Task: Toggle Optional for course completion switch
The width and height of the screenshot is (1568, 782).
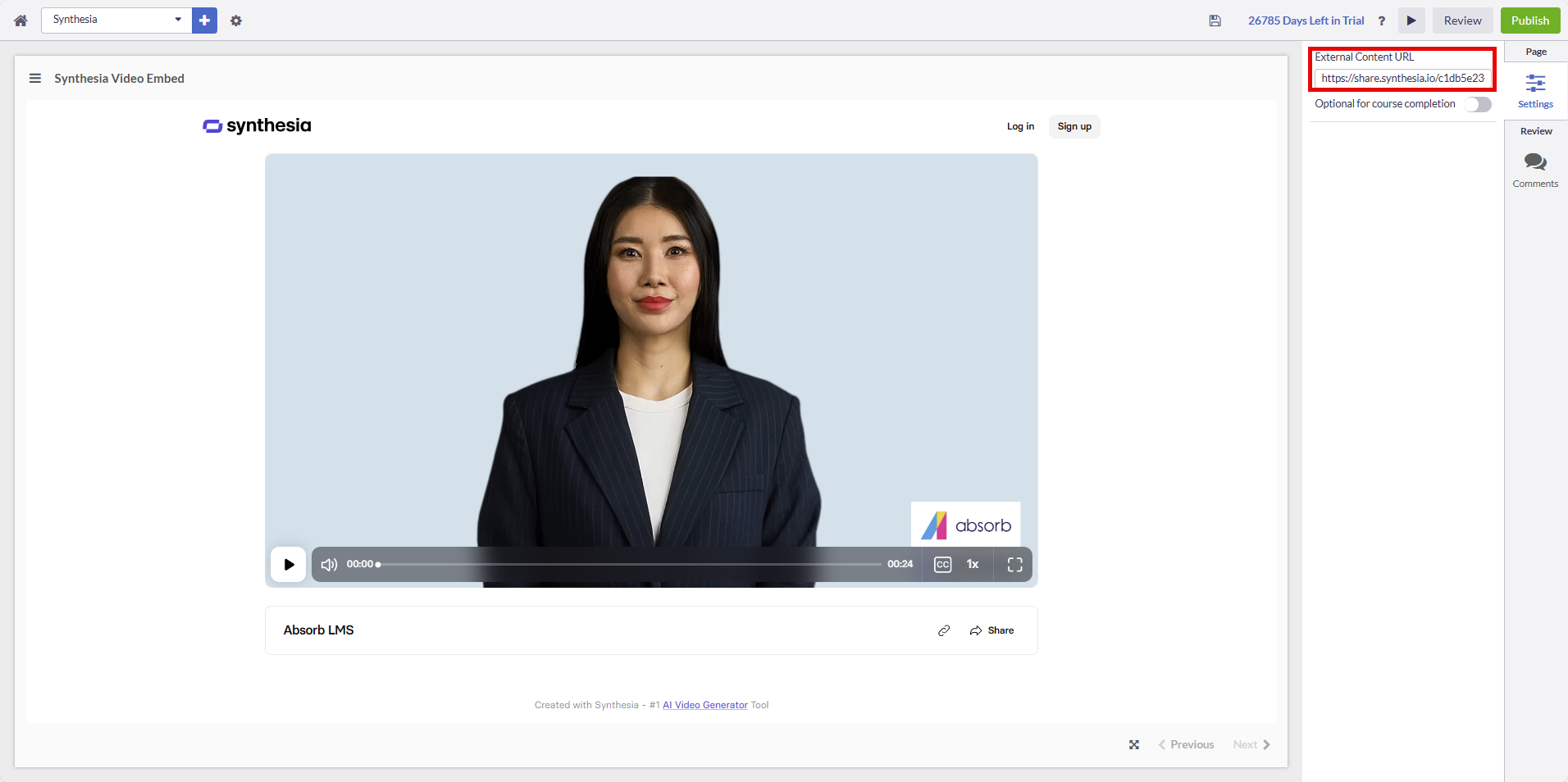Action: (1478, 104)
